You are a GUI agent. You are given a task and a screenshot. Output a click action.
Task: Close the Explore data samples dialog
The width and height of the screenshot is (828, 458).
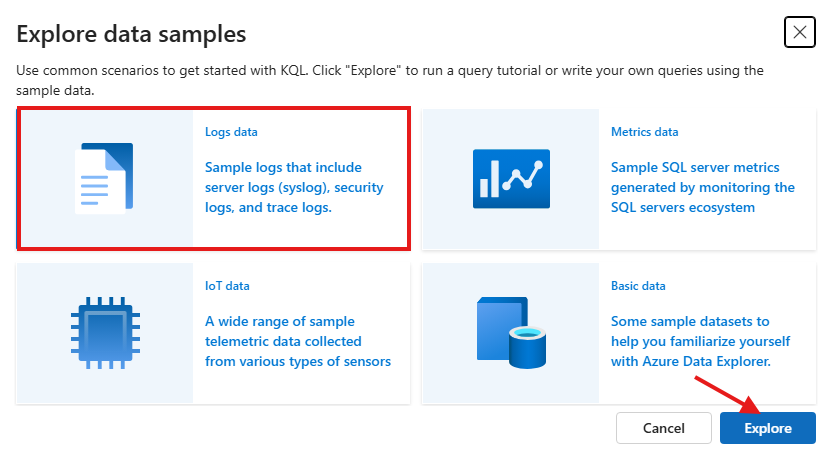point(799,32)
